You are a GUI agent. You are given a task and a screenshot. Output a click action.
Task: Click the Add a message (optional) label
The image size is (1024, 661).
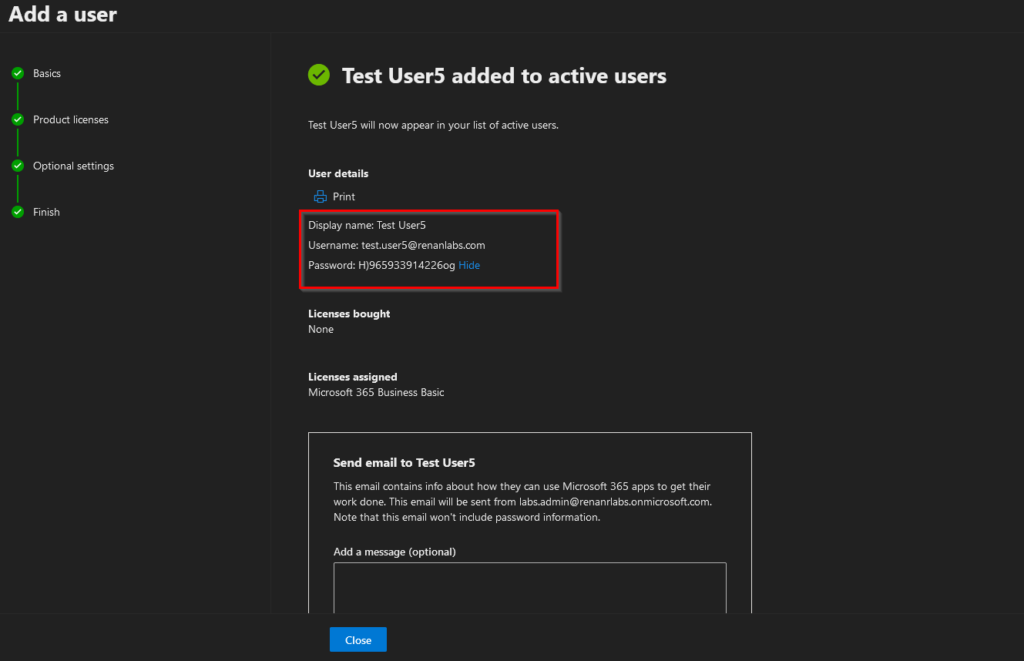(x=394, y=552)
